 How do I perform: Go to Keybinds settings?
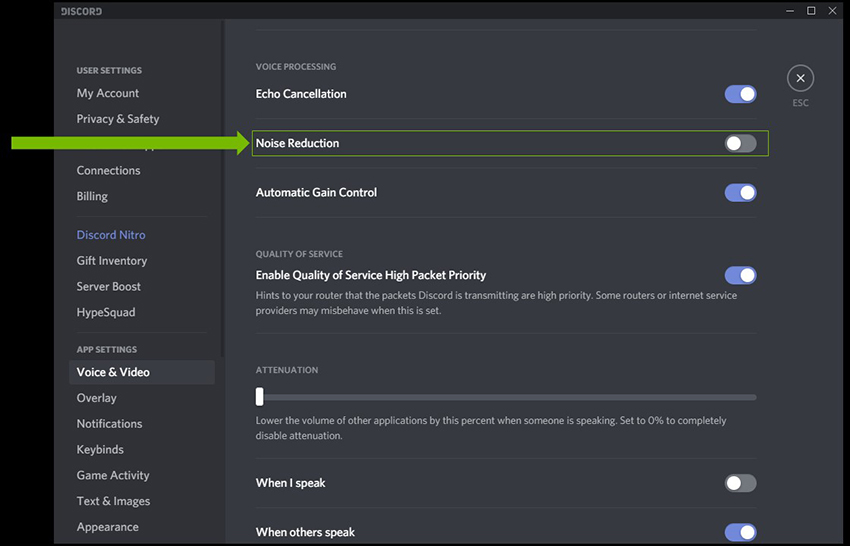click(x=99, y=450)
